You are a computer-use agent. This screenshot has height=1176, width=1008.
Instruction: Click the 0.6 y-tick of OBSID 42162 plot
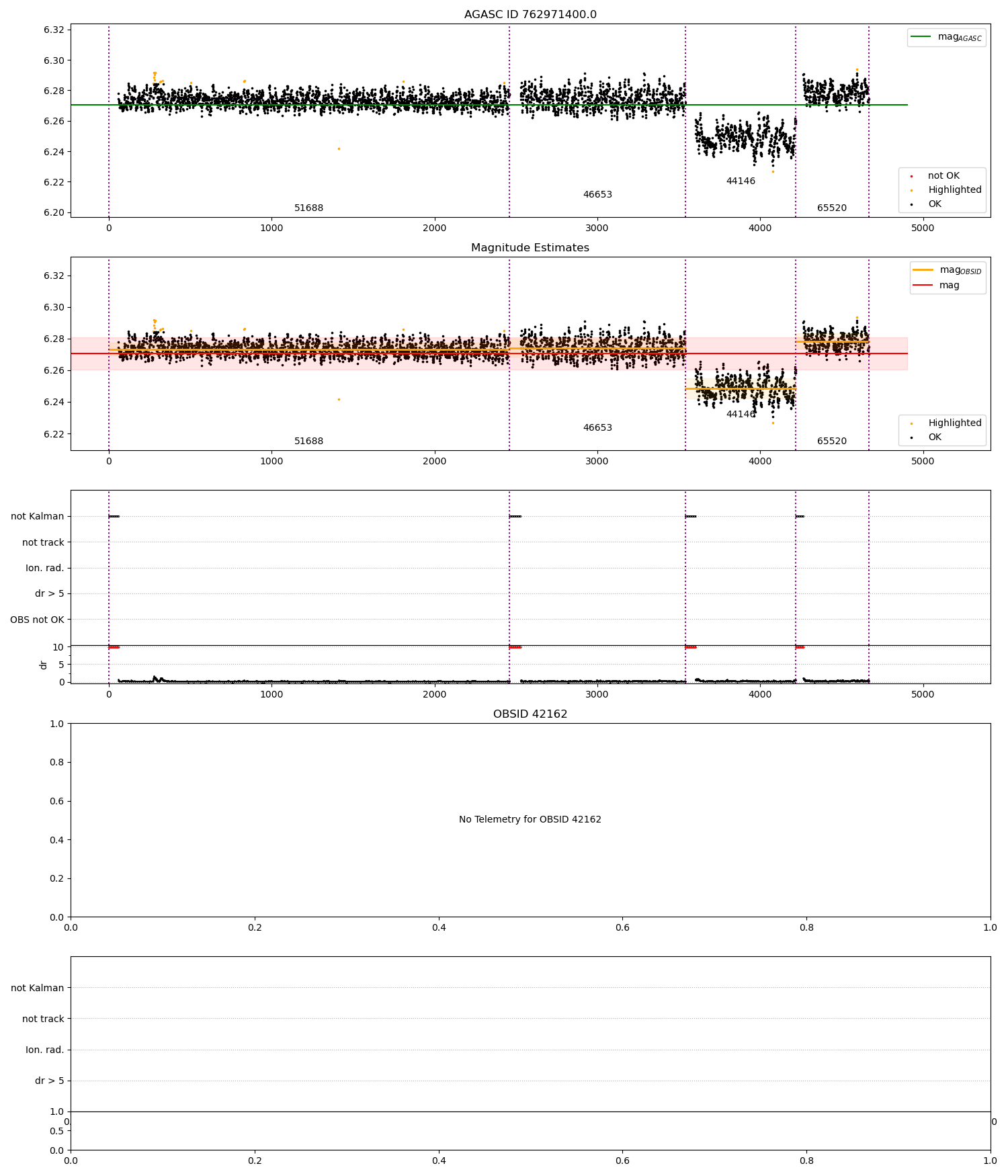(x=58, y=801)
